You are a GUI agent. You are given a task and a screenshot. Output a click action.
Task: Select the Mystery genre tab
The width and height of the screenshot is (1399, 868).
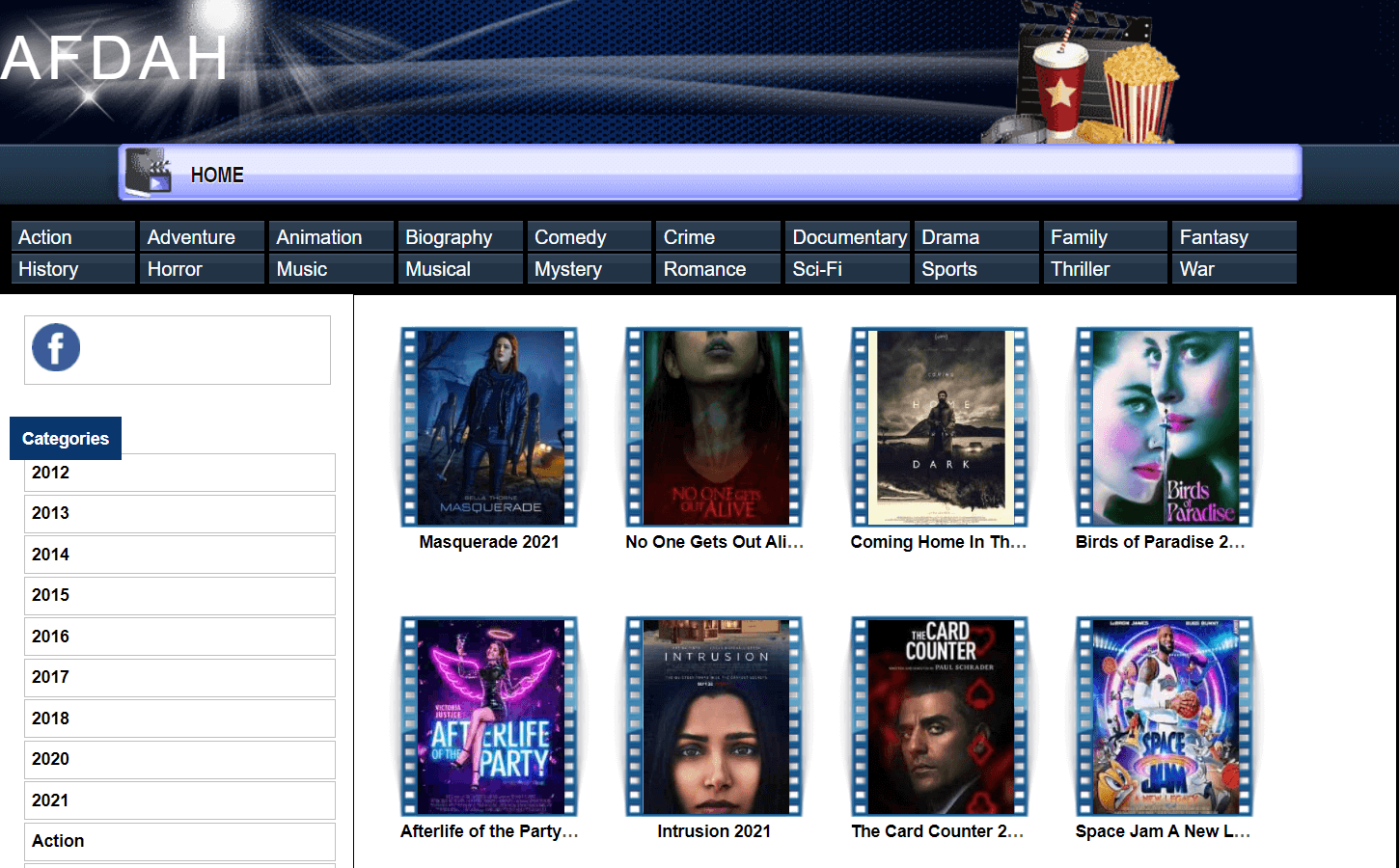590,268
